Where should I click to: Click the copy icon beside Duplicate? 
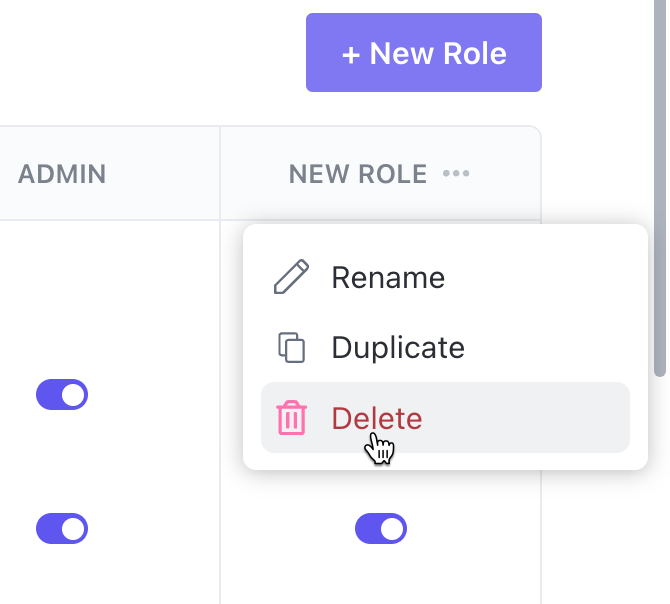[x=291, y=348]
